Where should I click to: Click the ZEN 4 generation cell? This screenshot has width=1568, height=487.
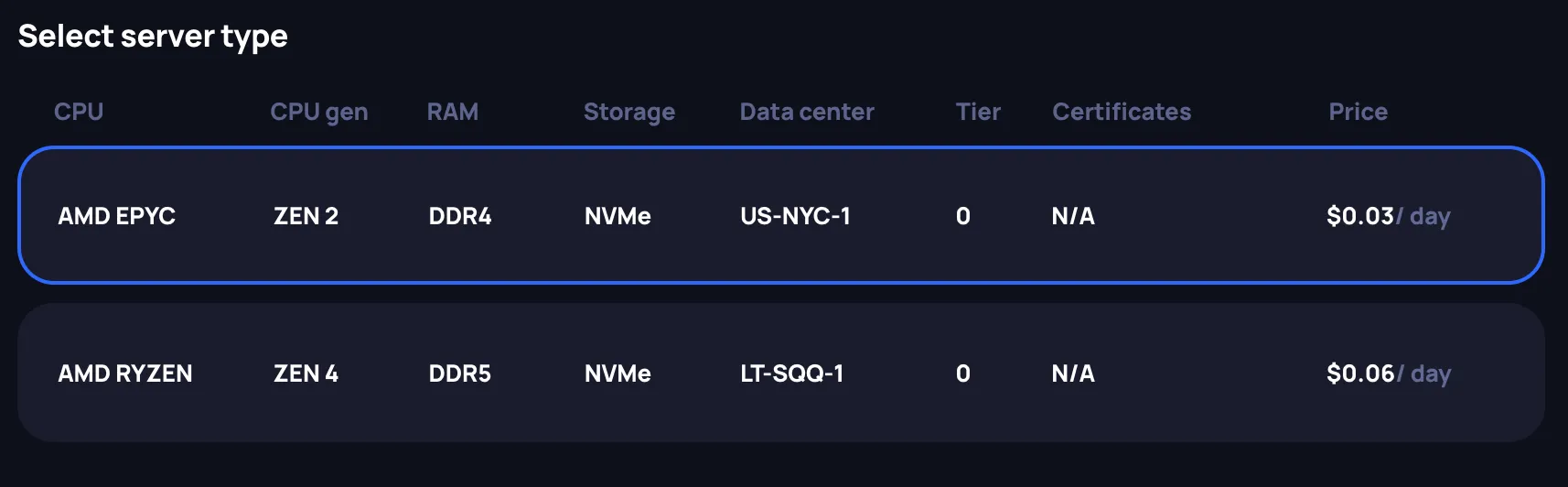[306, 373]
